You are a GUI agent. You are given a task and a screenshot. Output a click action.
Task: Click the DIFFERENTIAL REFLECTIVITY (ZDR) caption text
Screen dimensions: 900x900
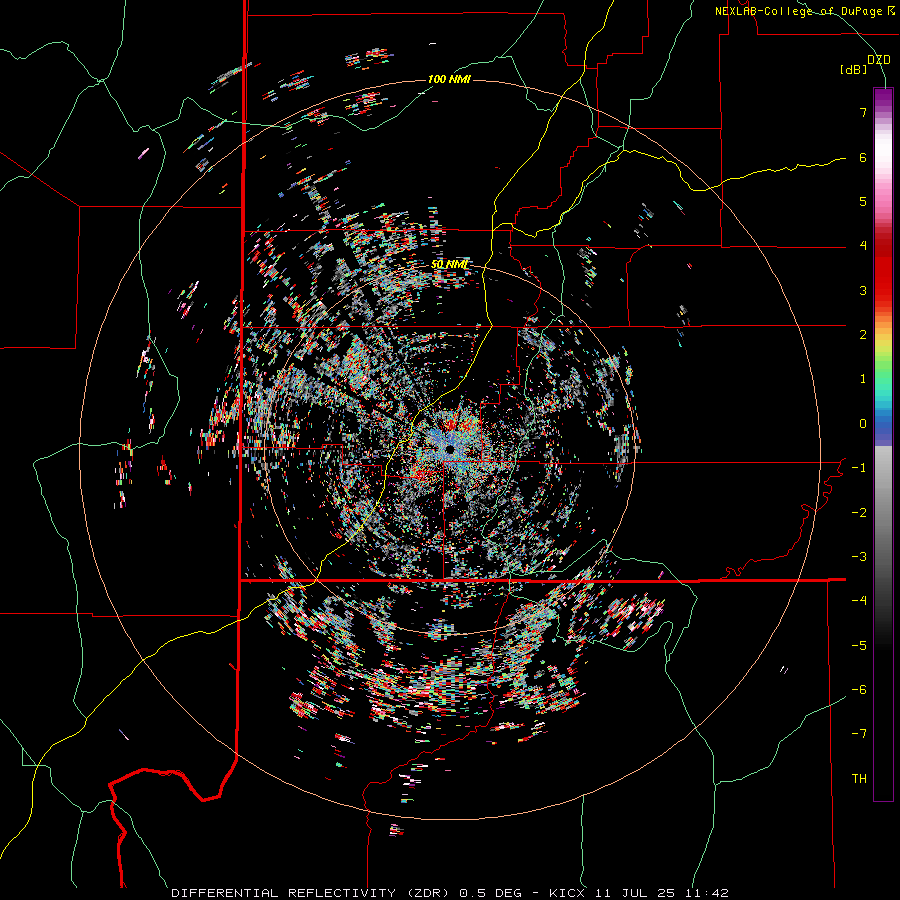click(313, 893)
